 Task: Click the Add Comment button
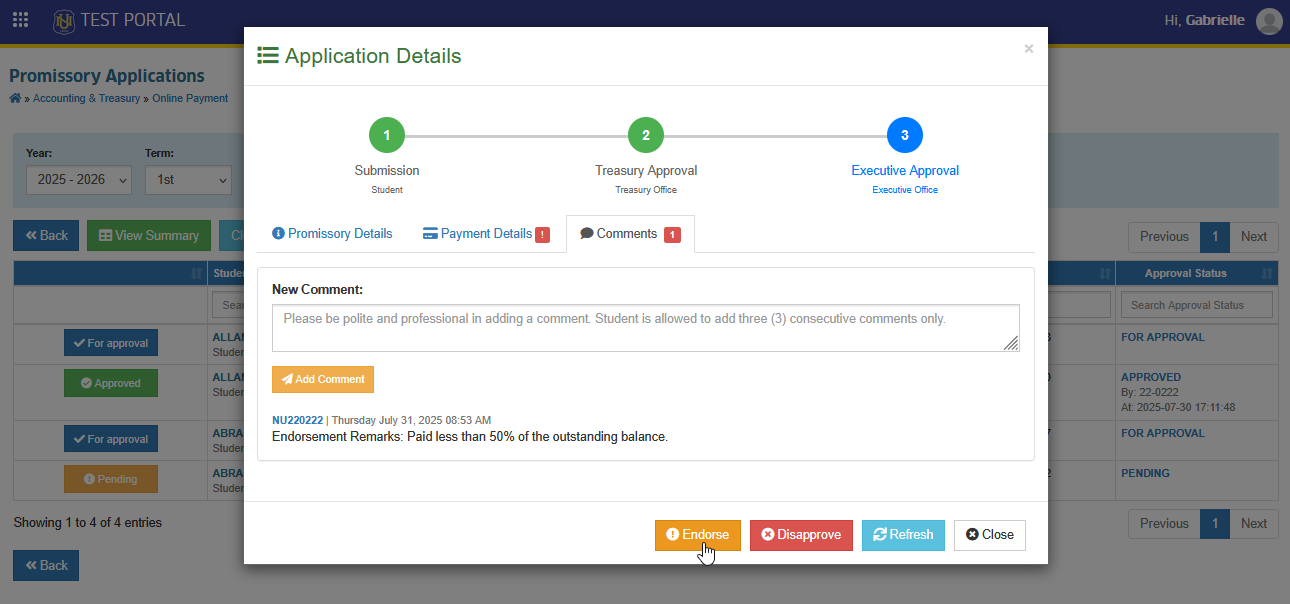click(x=323, y=380)
